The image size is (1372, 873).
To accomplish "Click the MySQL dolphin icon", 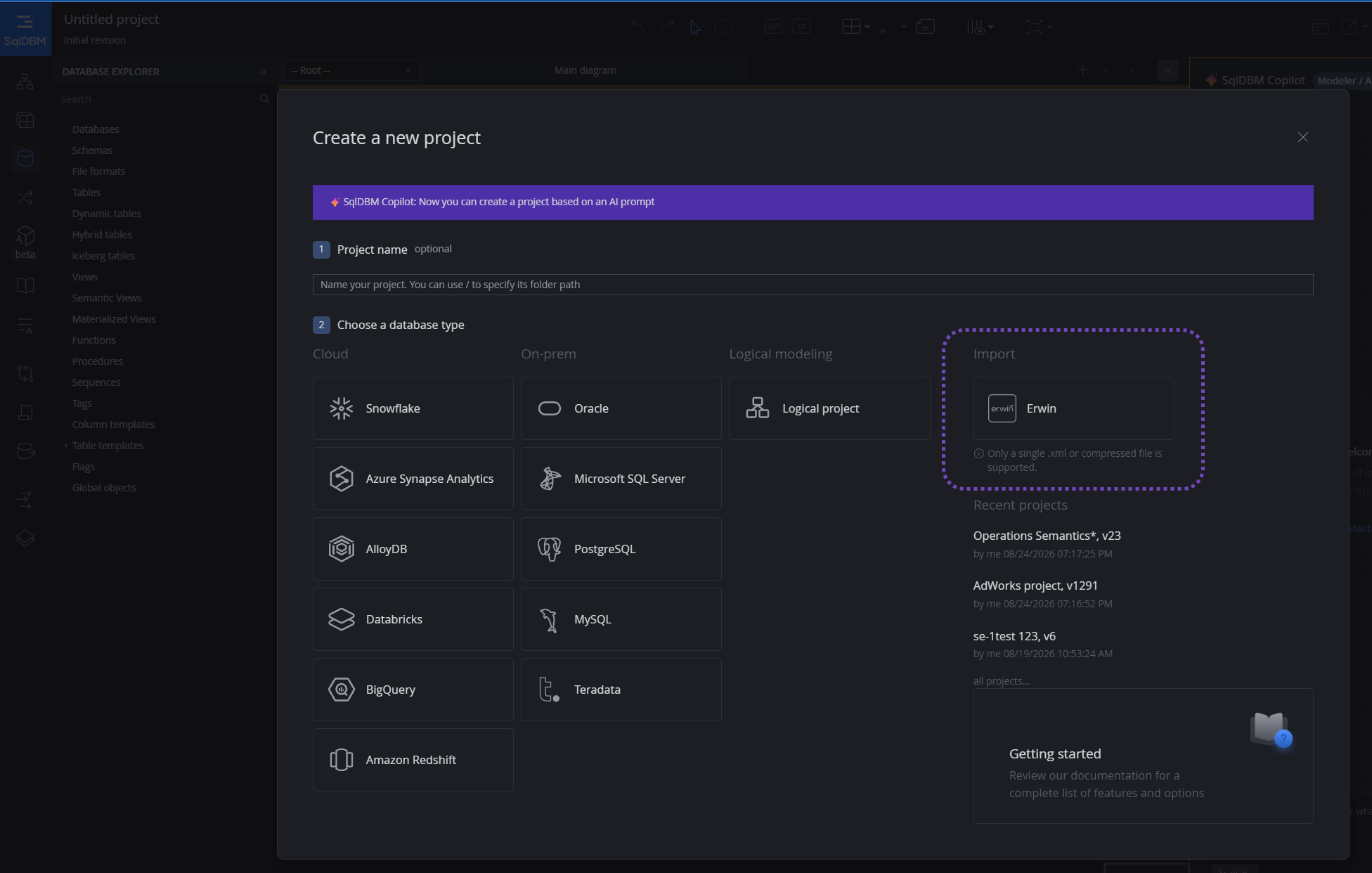I will 549,620.
